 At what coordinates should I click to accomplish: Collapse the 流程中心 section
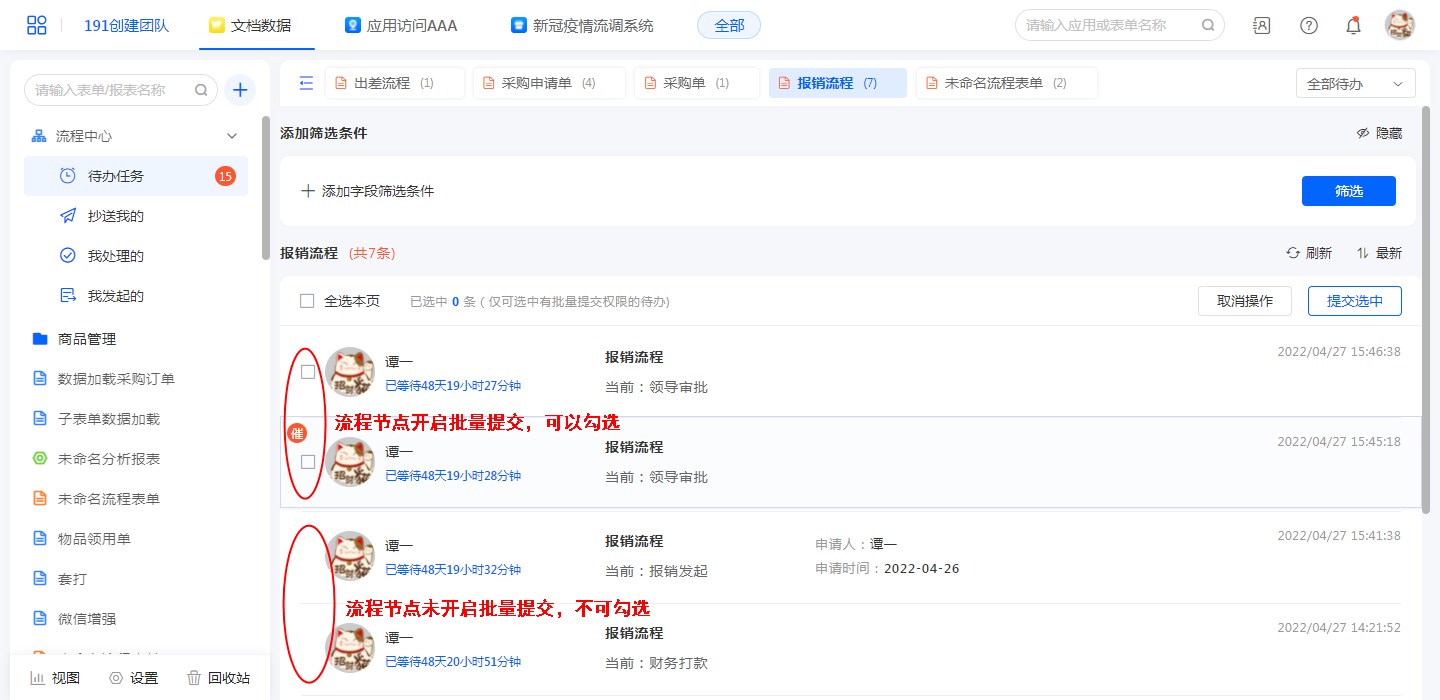pos(232,136)
